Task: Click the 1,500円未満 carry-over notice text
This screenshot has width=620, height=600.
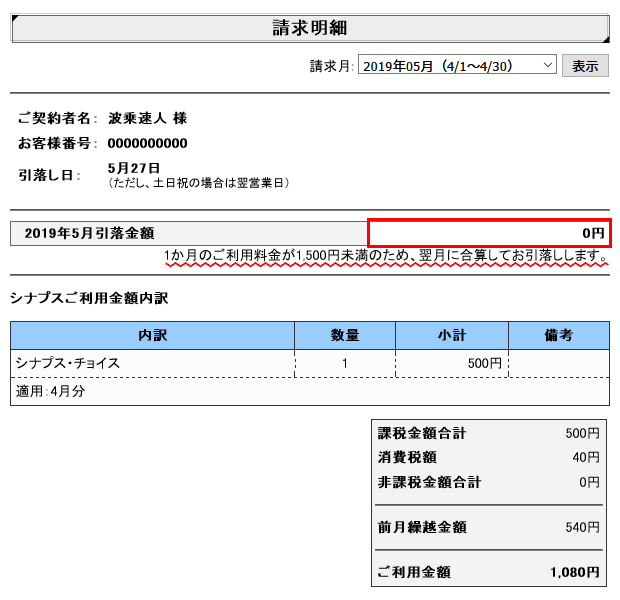Action: coord(386,256)
